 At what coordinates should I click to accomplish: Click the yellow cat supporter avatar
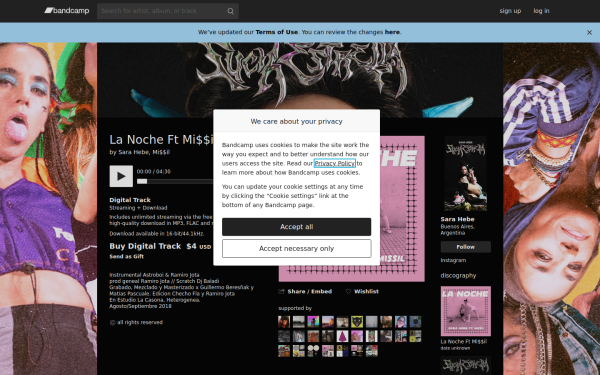tap(357, 322)
